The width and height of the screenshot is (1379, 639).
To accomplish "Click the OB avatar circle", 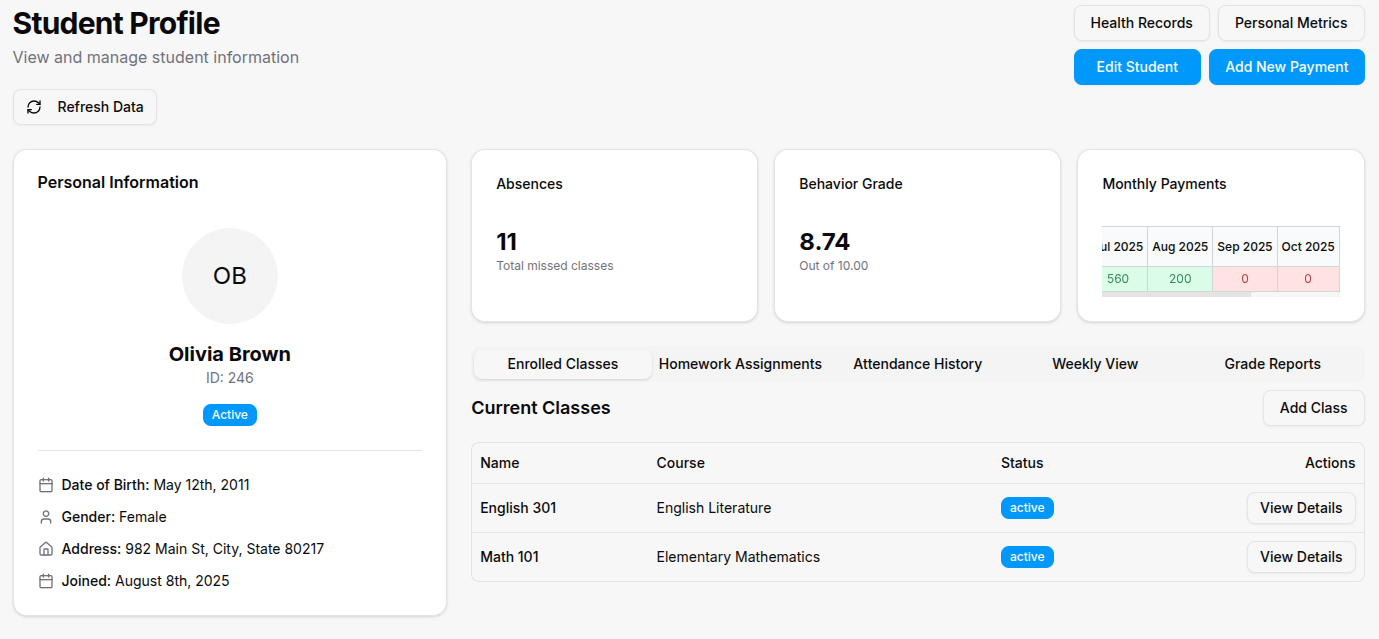I will [x=230, y=276].
